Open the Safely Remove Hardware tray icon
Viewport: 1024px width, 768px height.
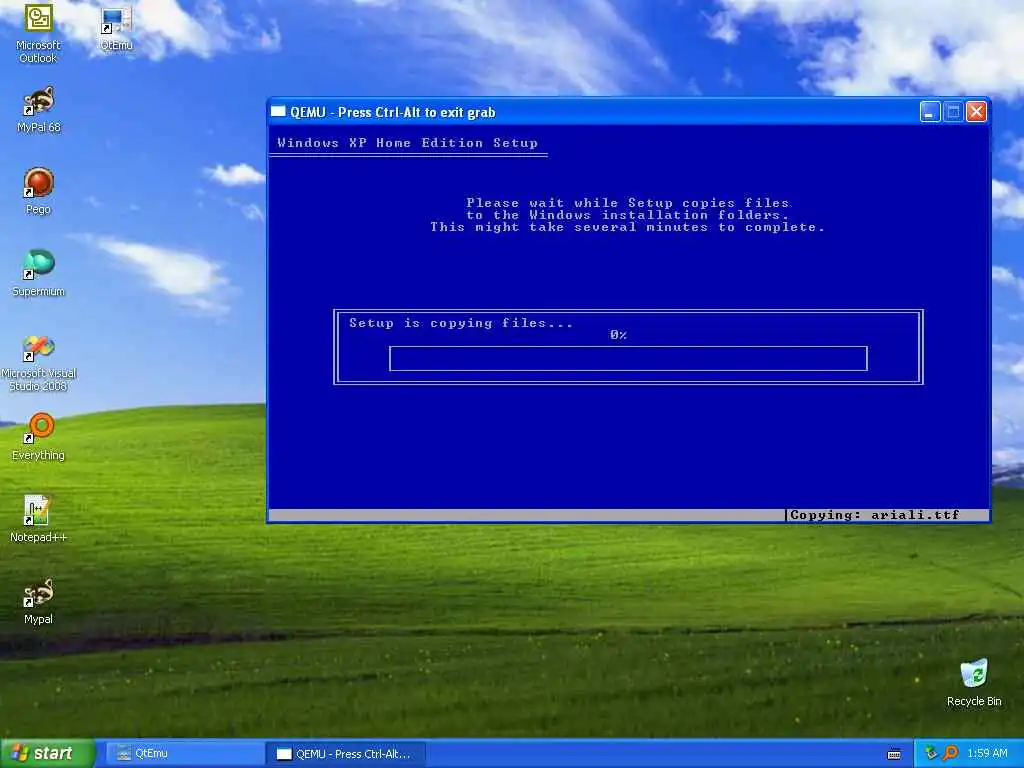[x=931, y=753]
